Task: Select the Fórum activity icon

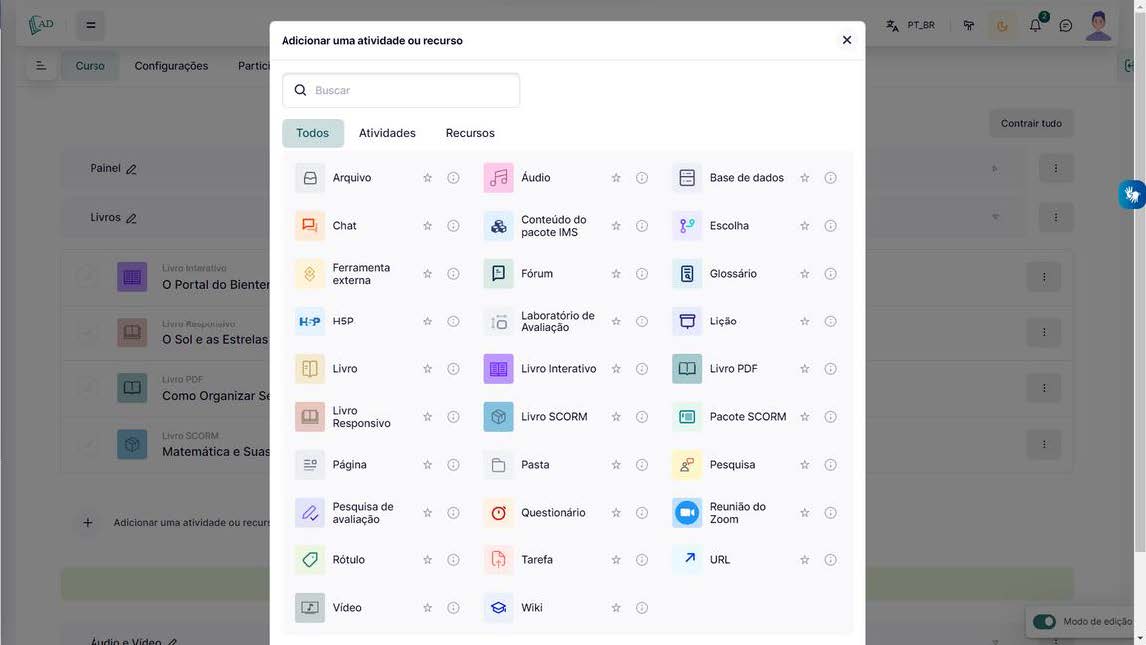Action: pyautogui.click(x=498, y=274)
